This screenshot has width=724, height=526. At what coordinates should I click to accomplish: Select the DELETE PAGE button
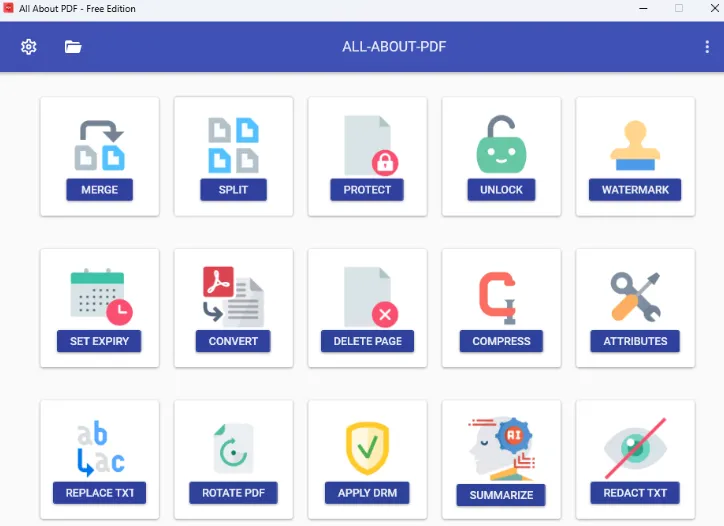[x=368, y=341]
